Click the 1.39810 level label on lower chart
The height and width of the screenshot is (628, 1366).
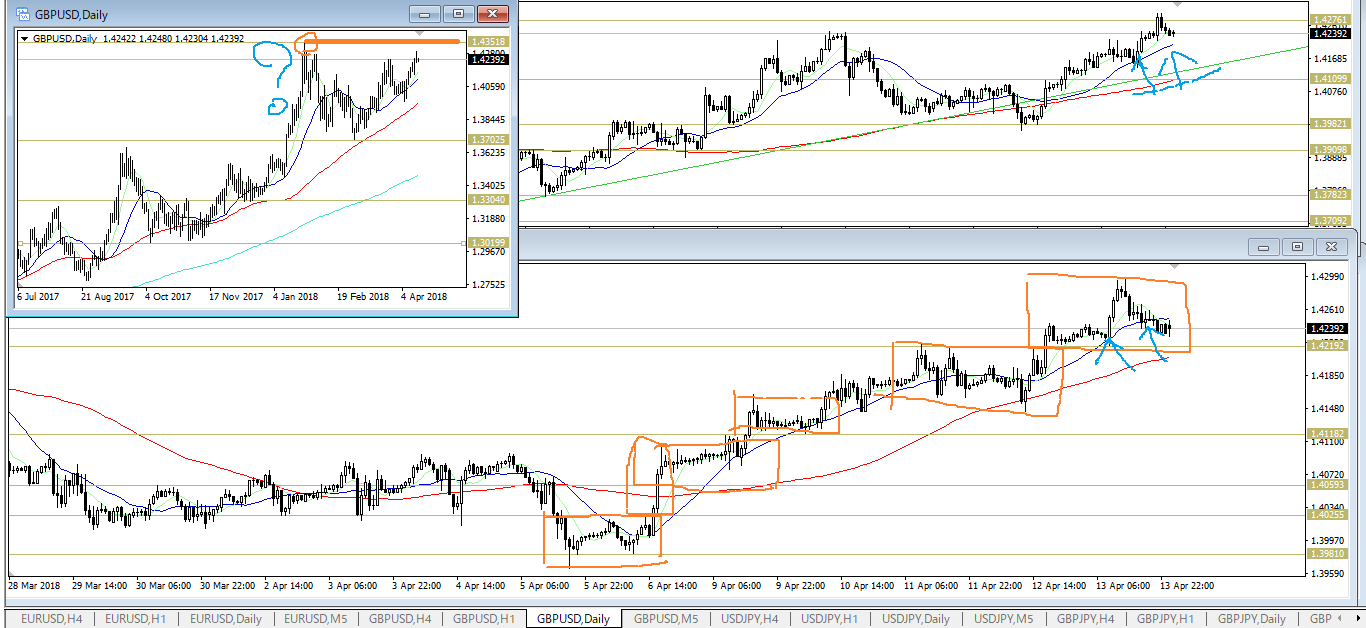click(x=1328, y=554)
